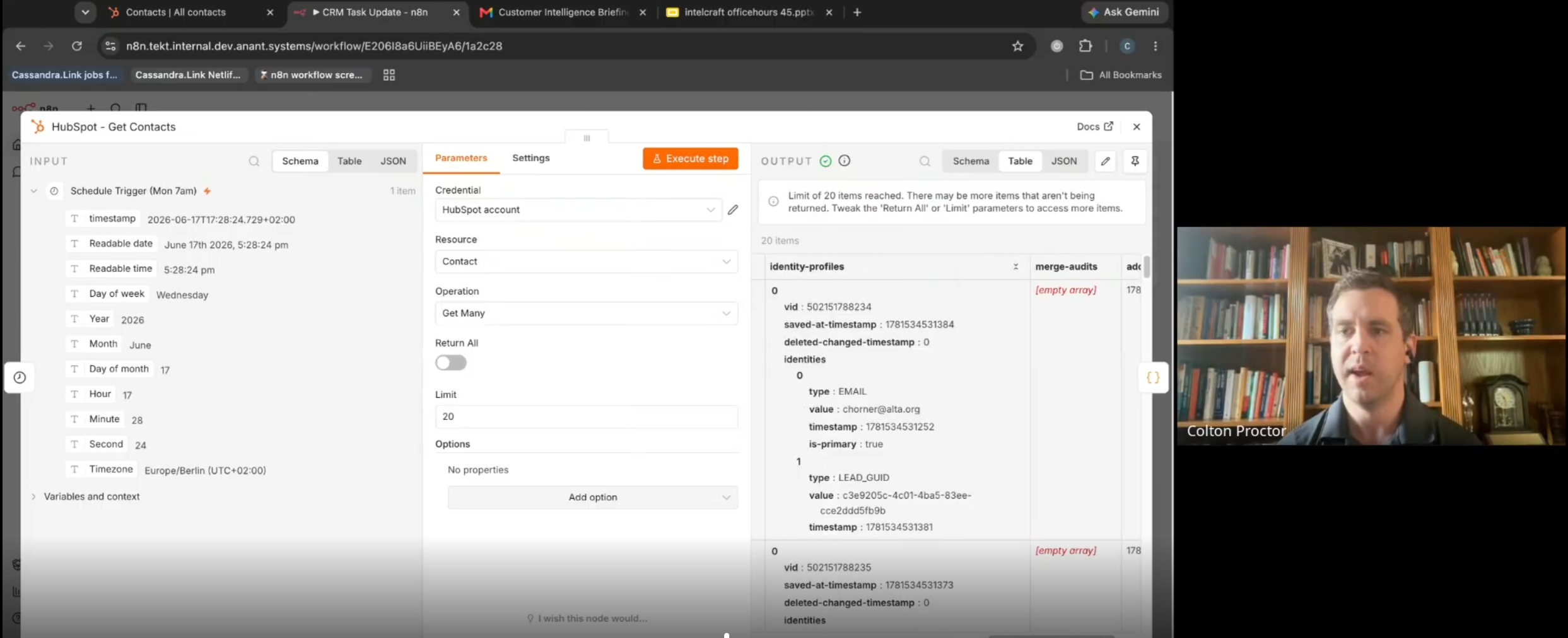Search the input panel data
1568x638 pixels.
tap(254, 161)
